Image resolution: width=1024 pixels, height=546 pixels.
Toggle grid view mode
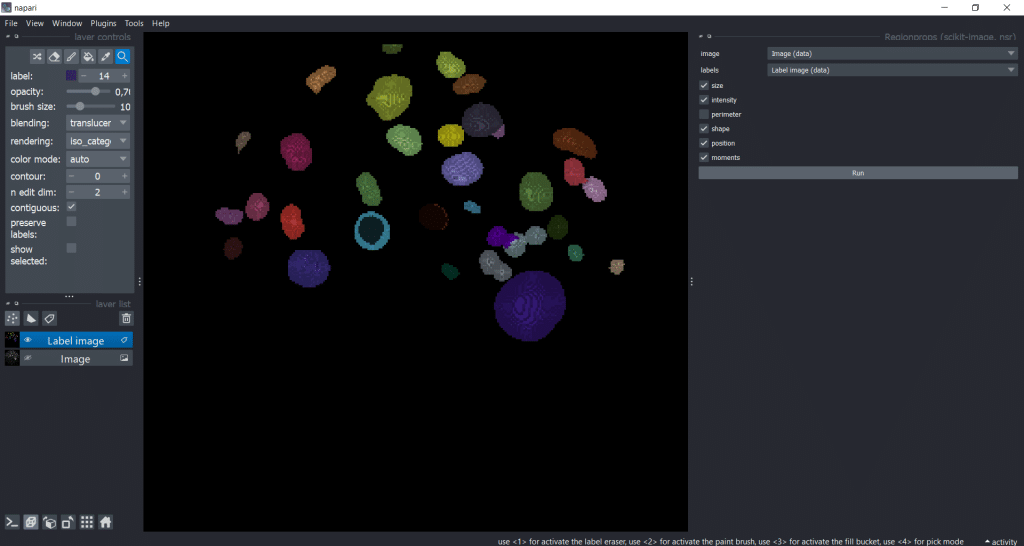[x=87, y=522]
